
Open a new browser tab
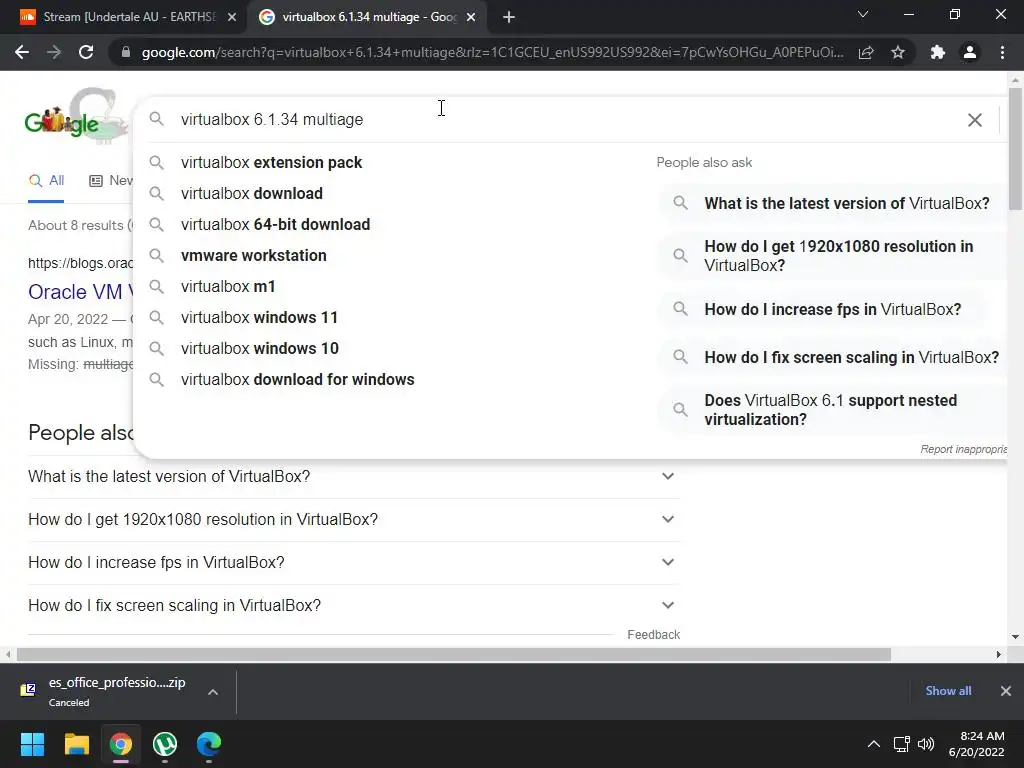coord(509,17)
